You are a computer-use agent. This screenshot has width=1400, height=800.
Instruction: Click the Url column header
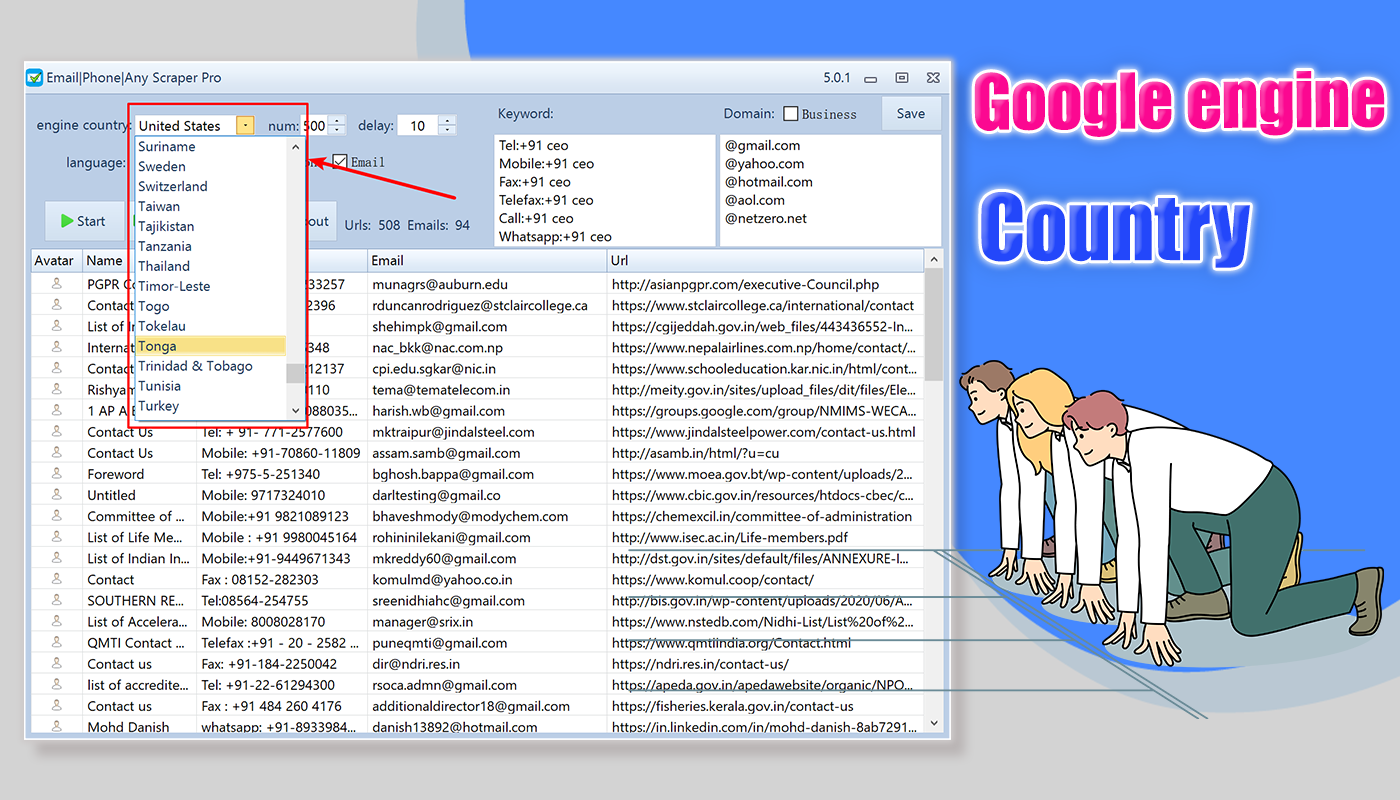pyautogui.click(x=765, y=260)
